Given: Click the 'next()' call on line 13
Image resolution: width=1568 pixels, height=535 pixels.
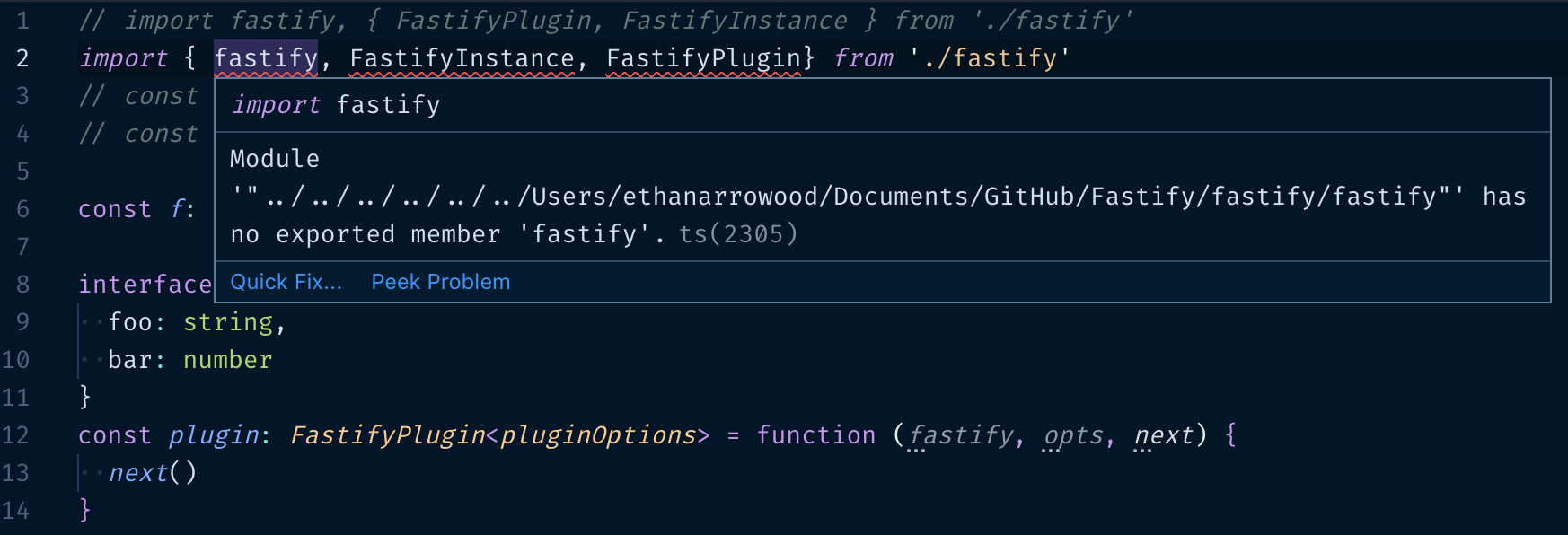Looking at the screenshot, I should click(153, 473).
